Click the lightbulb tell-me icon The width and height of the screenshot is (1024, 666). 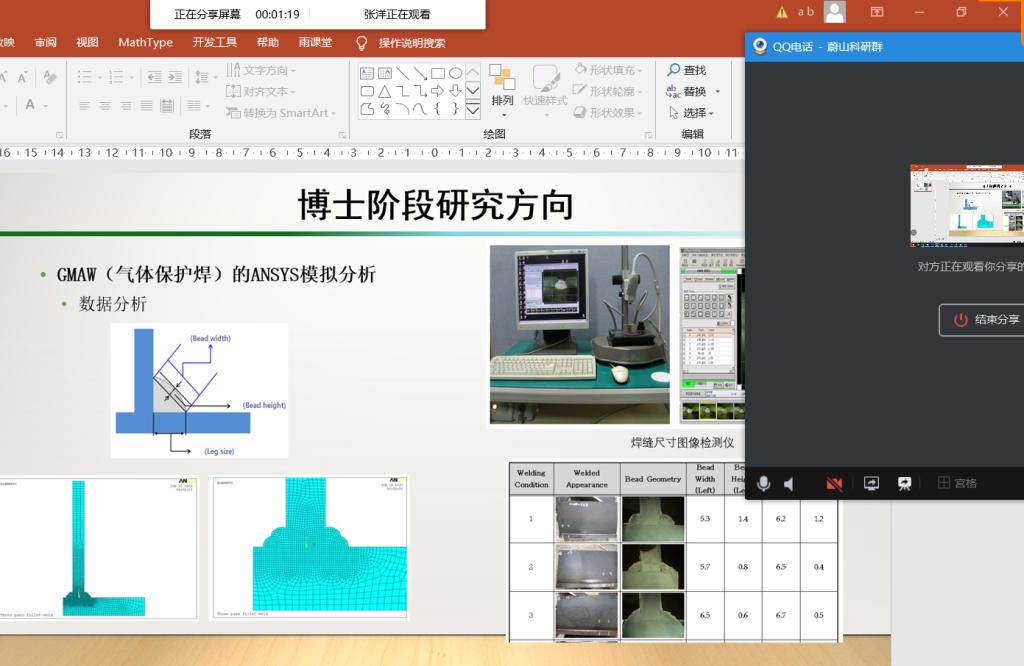pos(361,43)
